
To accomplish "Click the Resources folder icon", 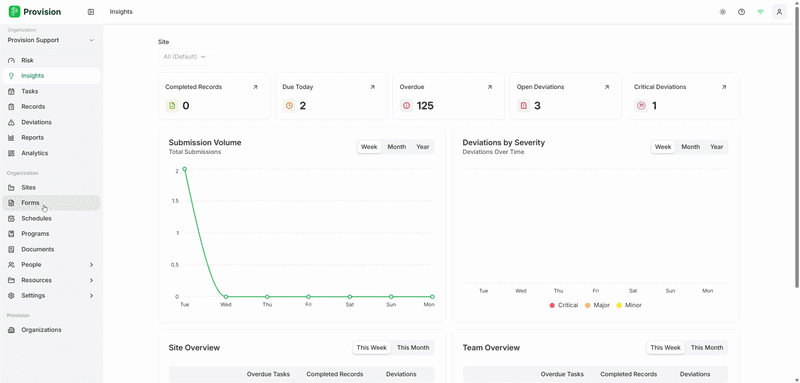I will [11, 280].
